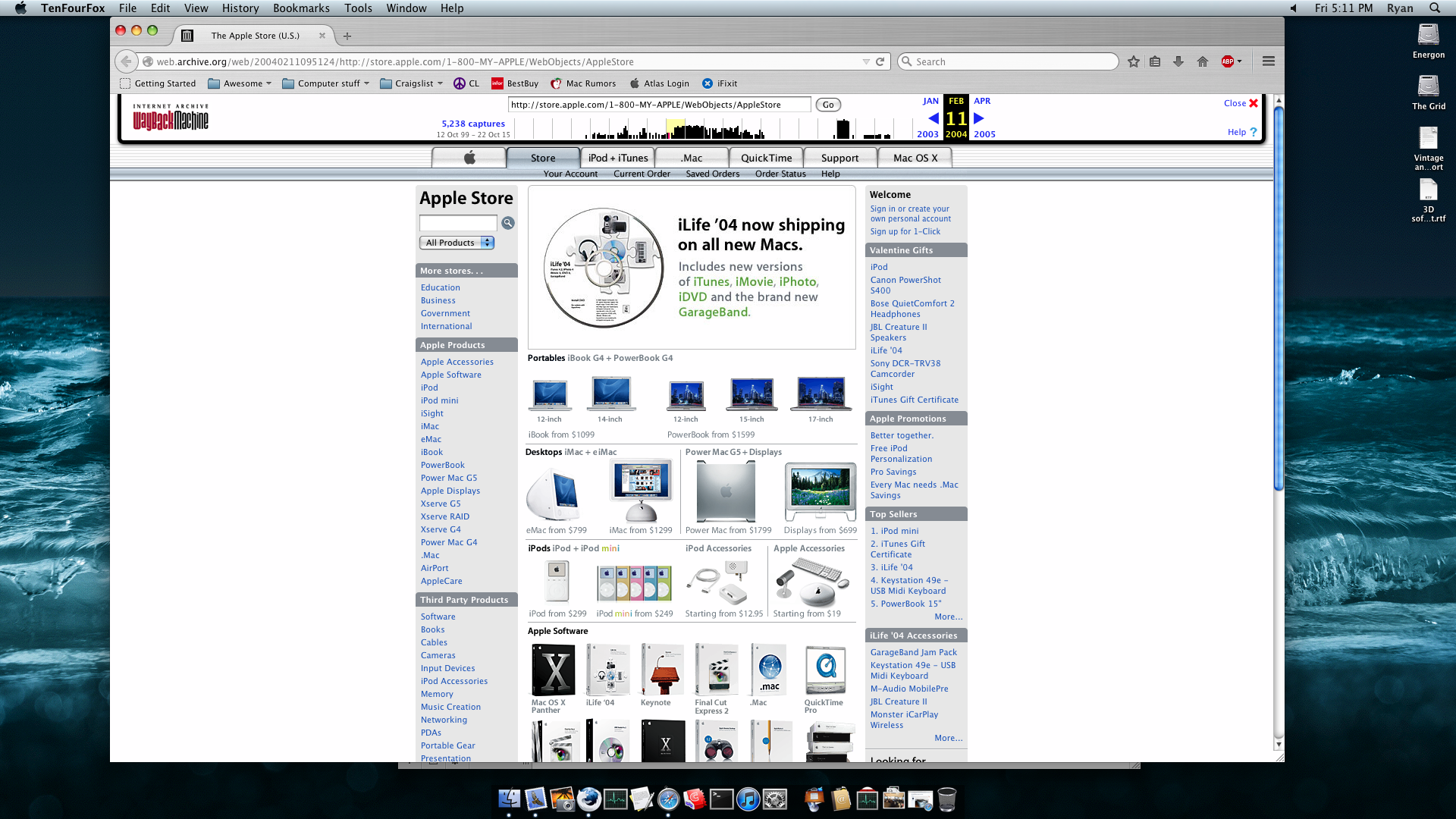This screenshot has width=1456, height=819.
Task: Click the Wayback Machine logo
Action: point(171,118)
